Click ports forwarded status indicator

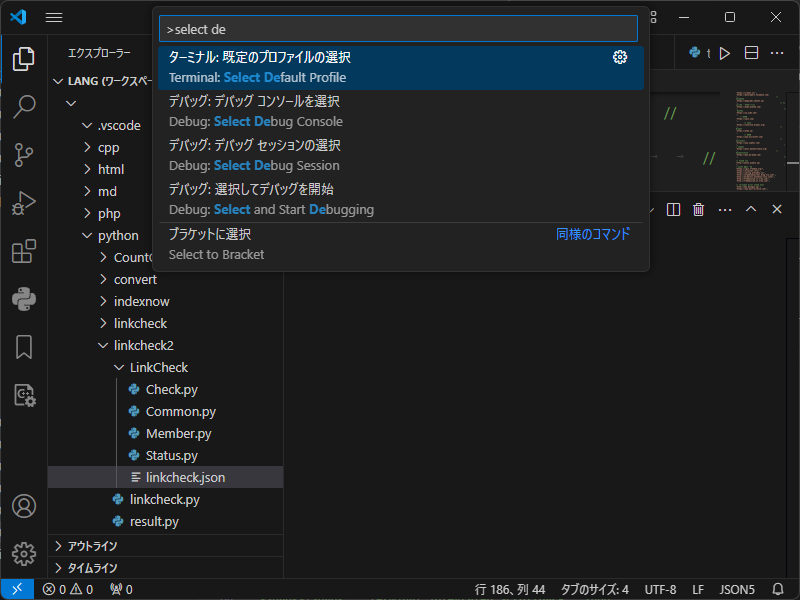click(x=121, y=589)
